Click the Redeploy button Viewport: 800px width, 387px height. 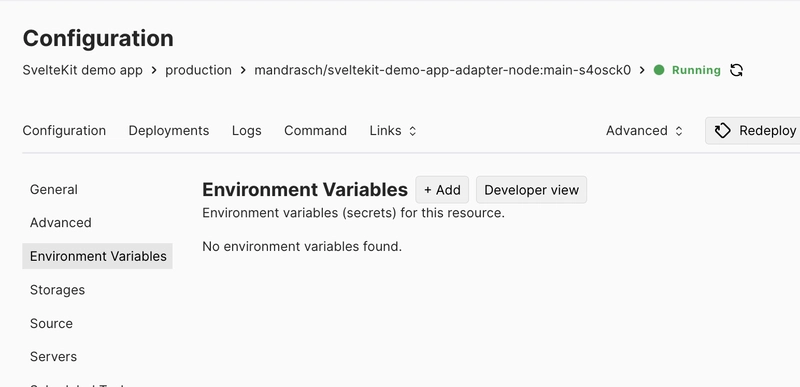click(753, 131)
